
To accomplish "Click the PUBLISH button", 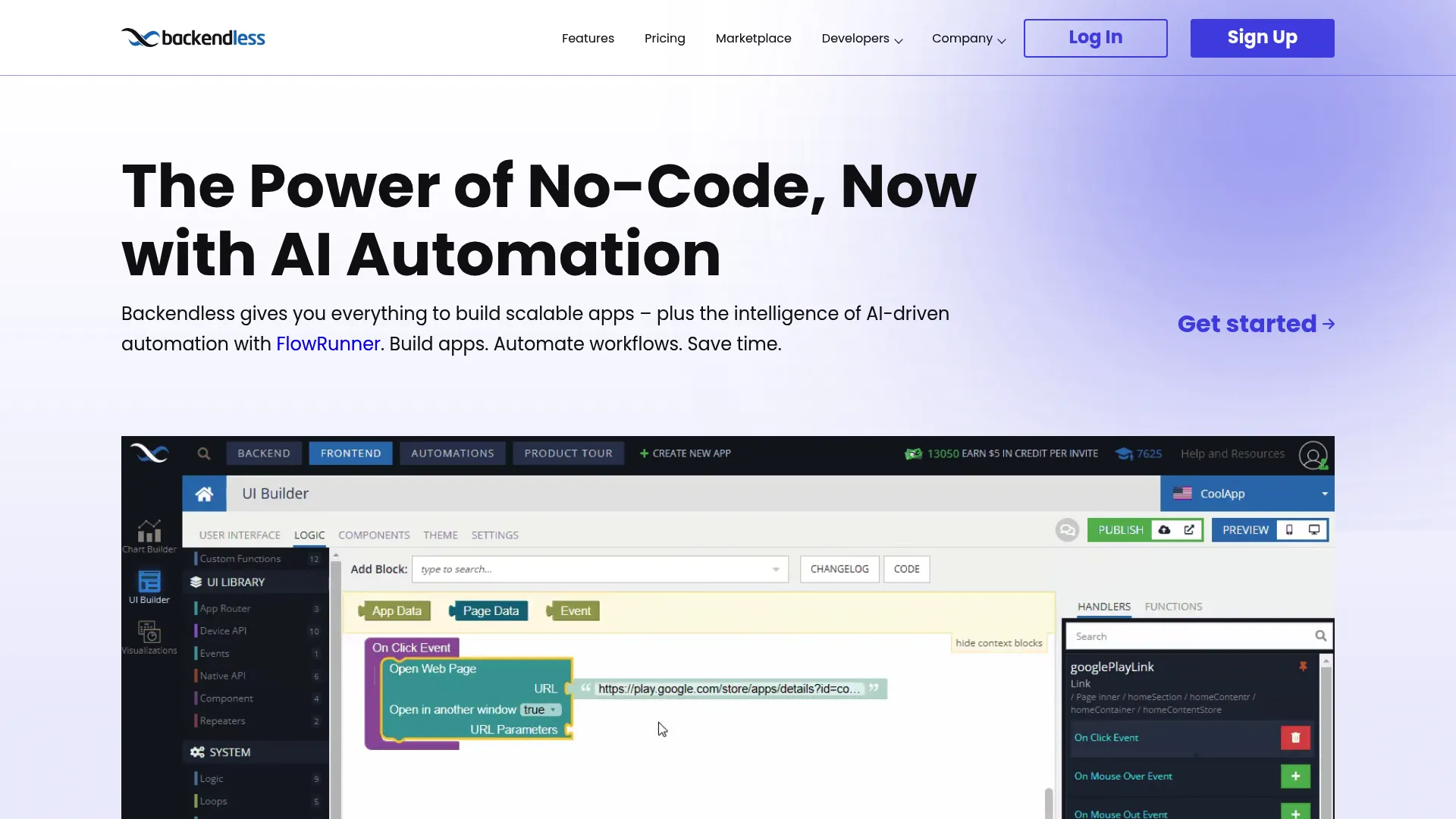I will [1120, 530].
